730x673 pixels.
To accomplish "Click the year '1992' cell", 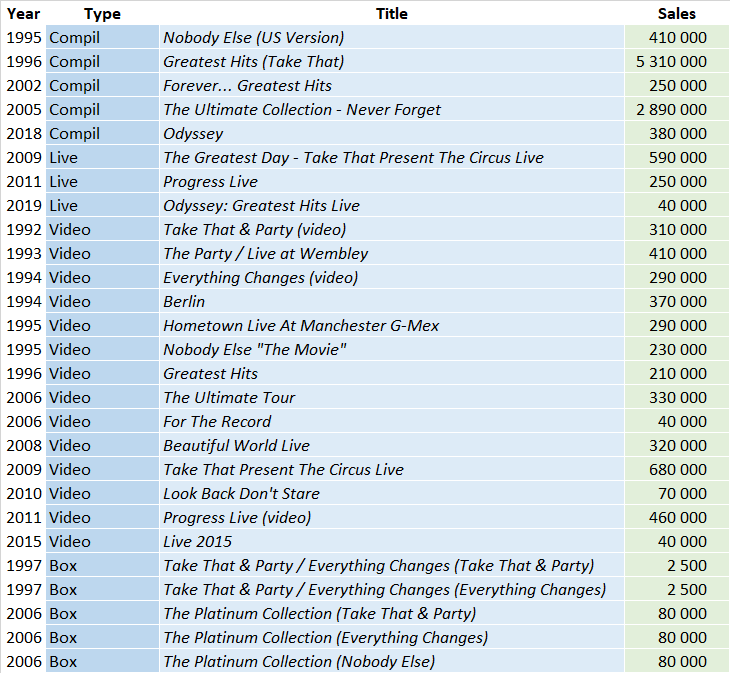I will tap(24, 230).
